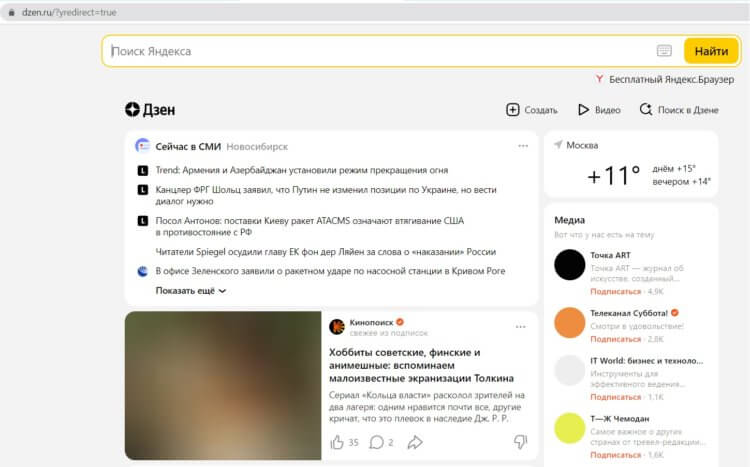
Task: Click the Видео play icon
Action: point(583,110)
